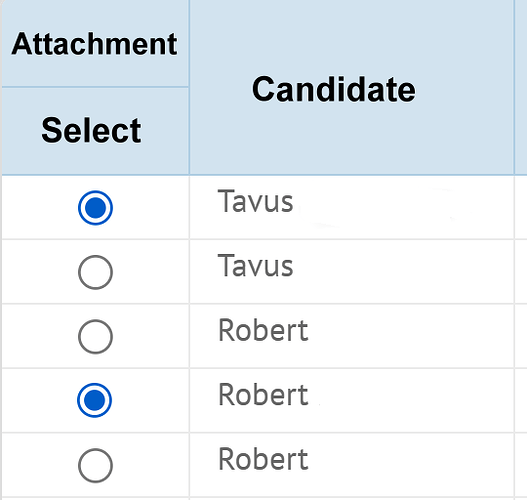Click the Tavus name in the first row

pyautogui.click(x=255, y=201)
